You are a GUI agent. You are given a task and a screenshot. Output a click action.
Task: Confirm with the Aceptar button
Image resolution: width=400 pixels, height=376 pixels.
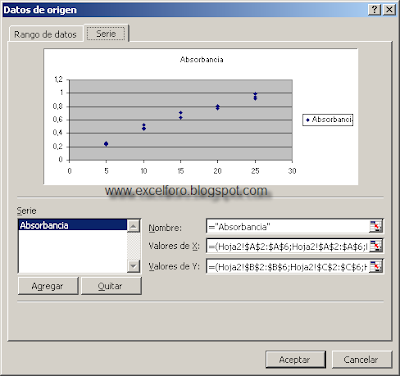(x=295, y=360)
